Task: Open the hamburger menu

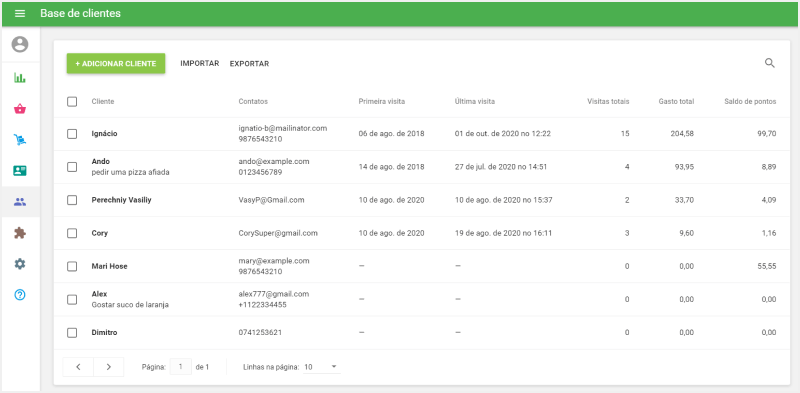Action: click(x=20, y=13)
